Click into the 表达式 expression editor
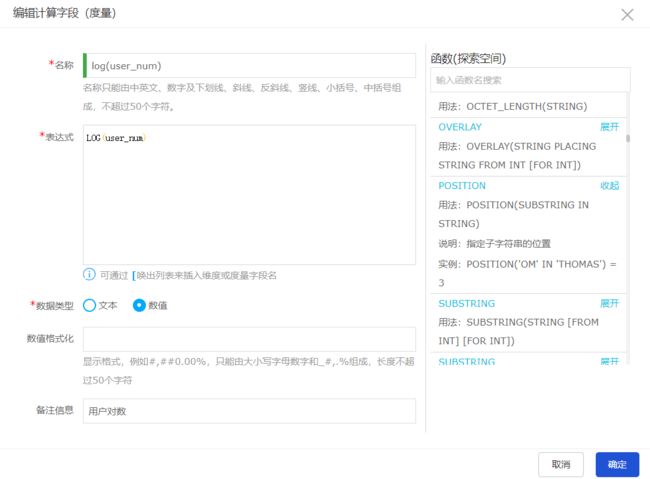The image size is (650, 479). (x=250, y=195)
